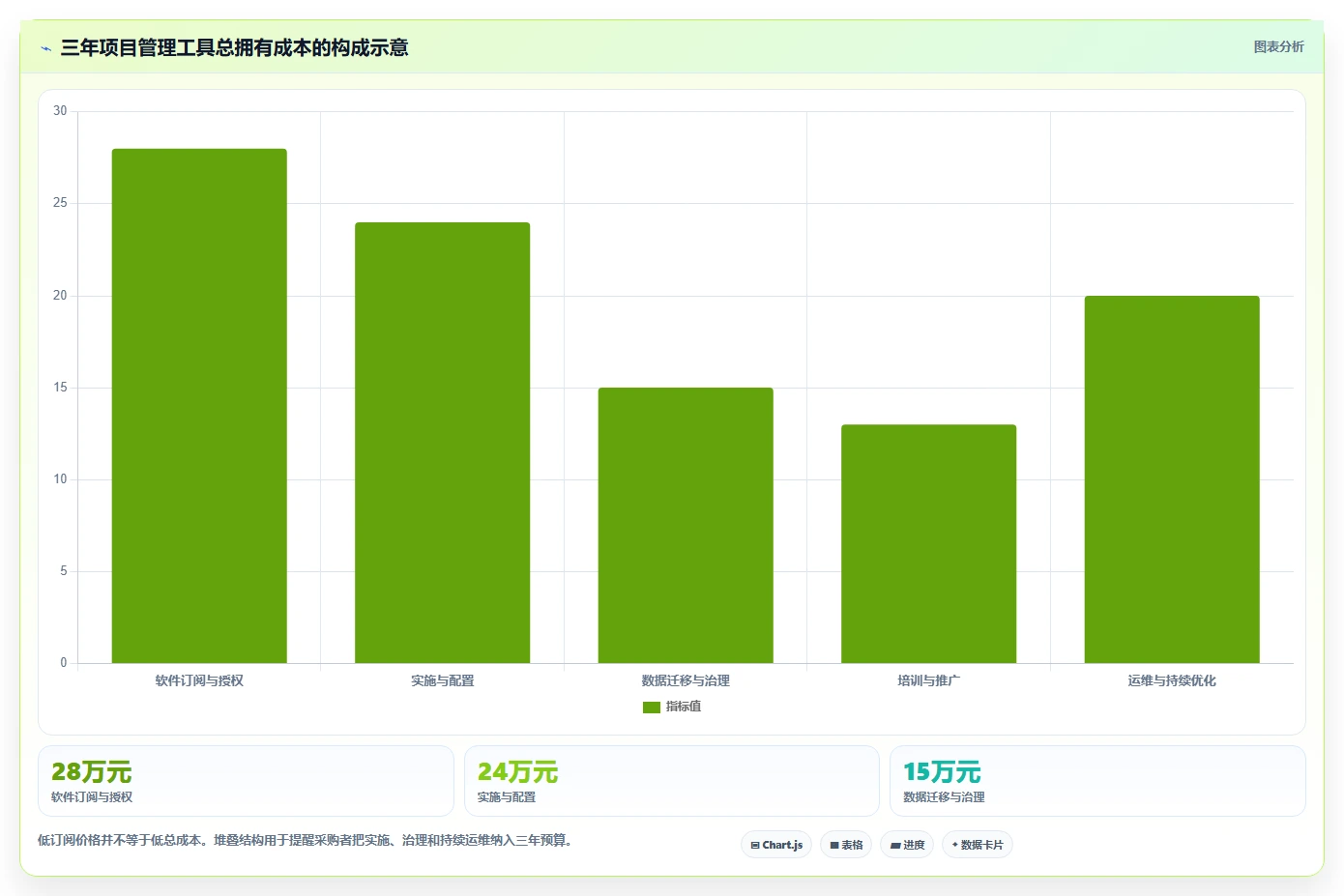Viewport: 1344px width, 896px height.
Task: Click the y-axis value 25
Action: pyautogui.click(x=60, y=203)
